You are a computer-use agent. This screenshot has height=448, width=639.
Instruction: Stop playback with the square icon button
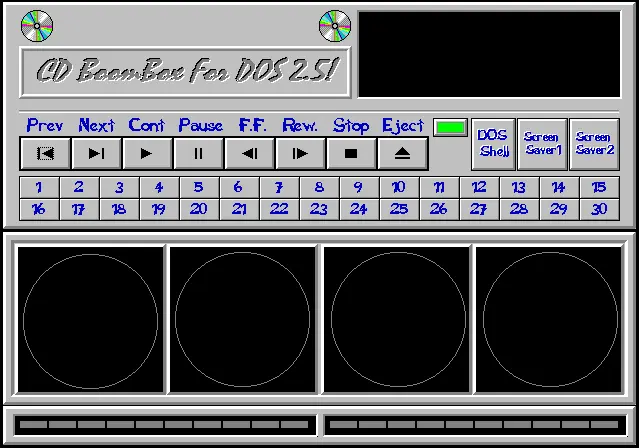pos(351,154)
